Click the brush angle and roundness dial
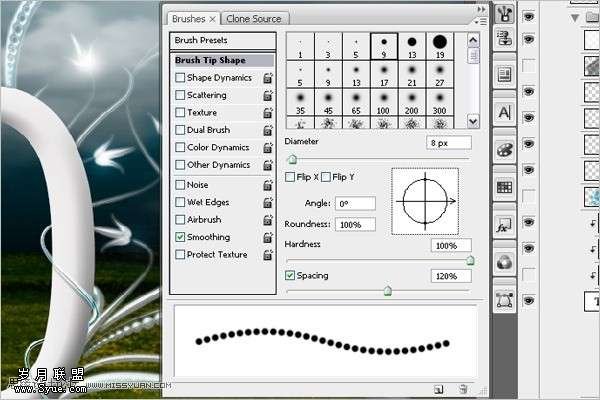This screenshot has width=600, height=400. [425, 201]
